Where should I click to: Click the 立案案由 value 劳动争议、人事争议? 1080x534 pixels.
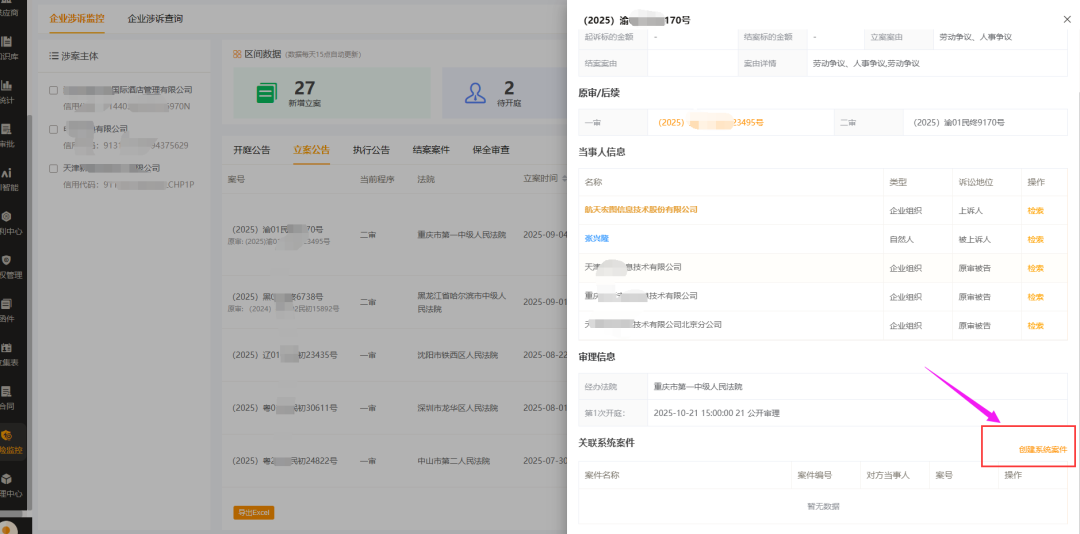pyautogui.click(x=975, y=37)
